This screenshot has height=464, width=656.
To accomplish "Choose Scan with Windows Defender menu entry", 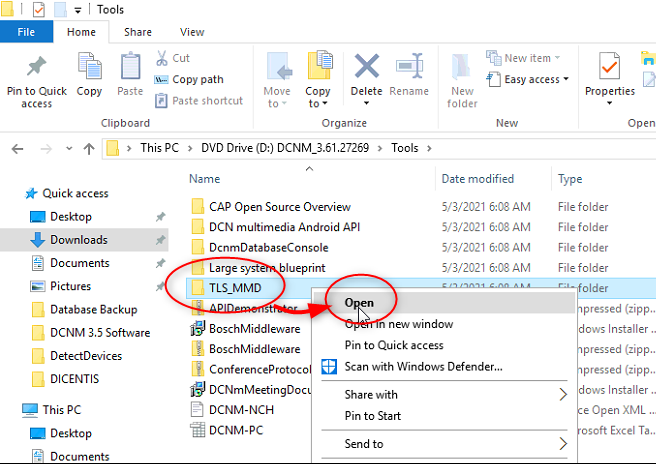I will 422,366.
